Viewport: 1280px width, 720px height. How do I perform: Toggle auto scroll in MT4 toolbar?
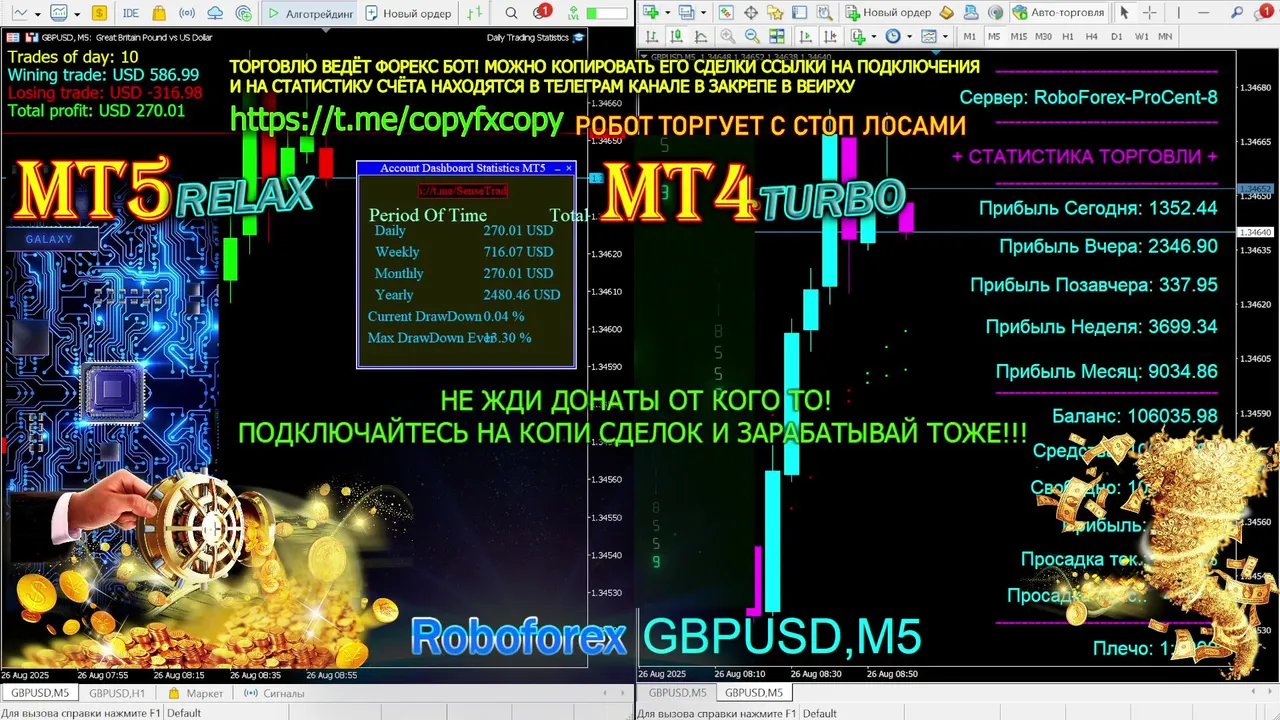point(805,36)
